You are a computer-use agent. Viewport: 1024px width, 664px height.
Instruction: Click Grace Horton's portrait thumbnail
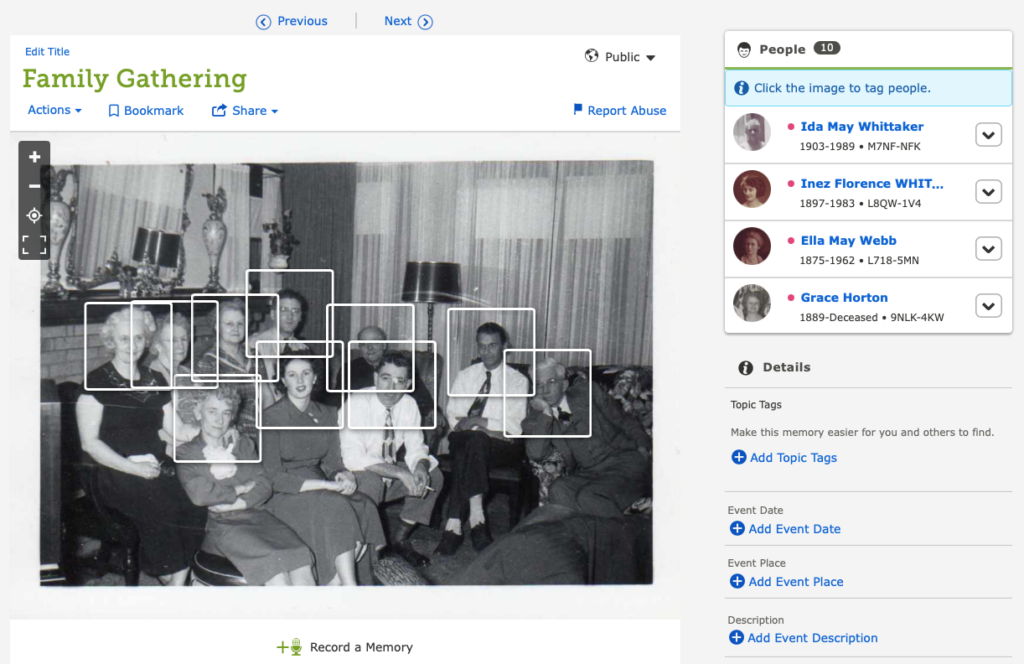pyautogui.click(x=752, y=303)
